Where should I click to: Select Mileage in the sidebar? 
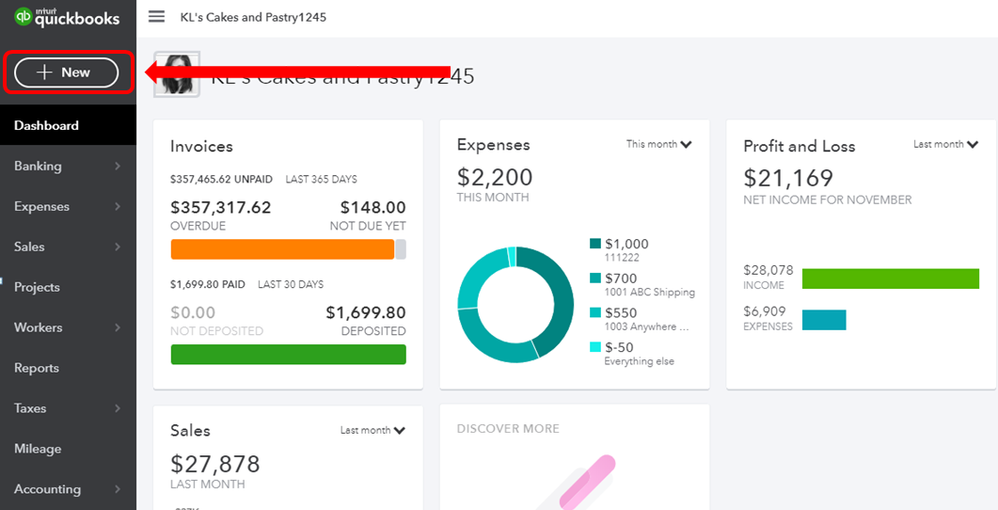click(38, 449)
